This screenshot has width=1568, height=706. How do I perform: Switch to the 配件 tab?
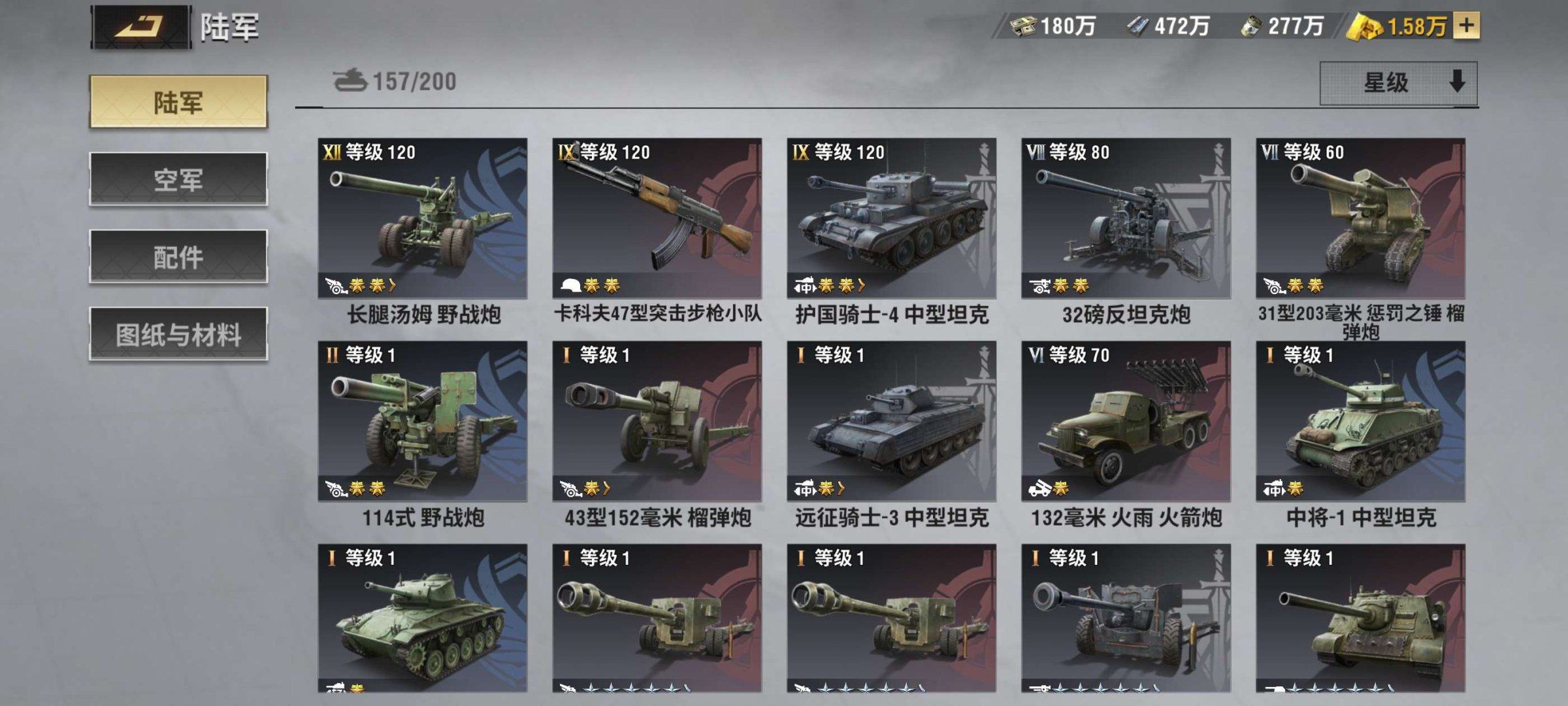point(178,256)
